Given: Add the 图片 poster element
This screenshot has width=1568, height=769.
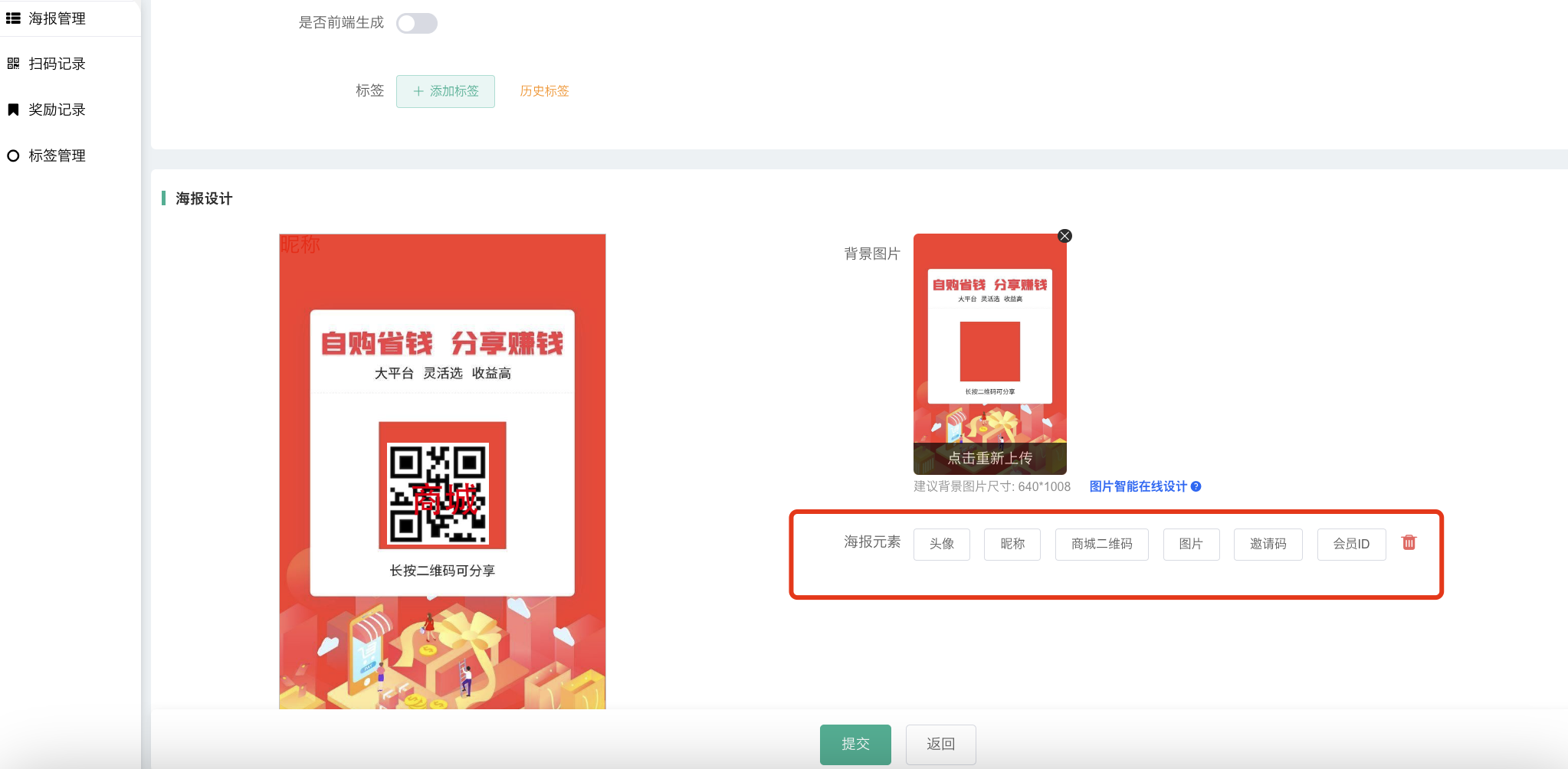Looking at the screenshot, I should coord(1191,544).
